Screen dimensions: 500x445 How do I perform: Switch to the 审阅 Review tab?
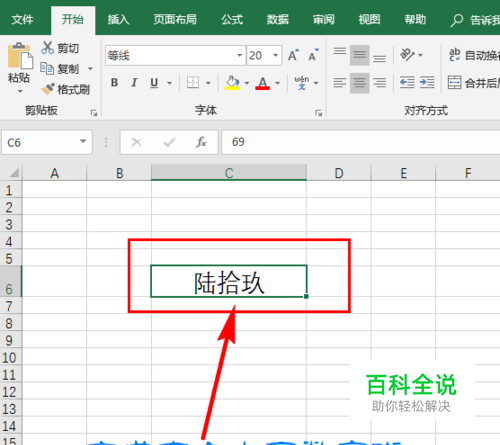pos(324,20)
